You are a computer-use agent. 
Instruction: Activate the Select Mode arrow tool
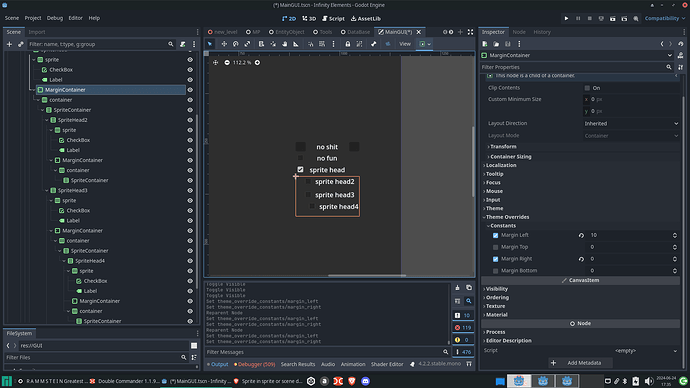210,44
